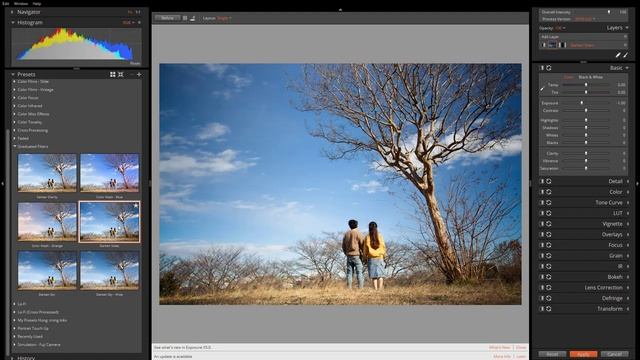640x360 pixels.
Task: Reset the LUT panel settings
Action: pos(549,213)
